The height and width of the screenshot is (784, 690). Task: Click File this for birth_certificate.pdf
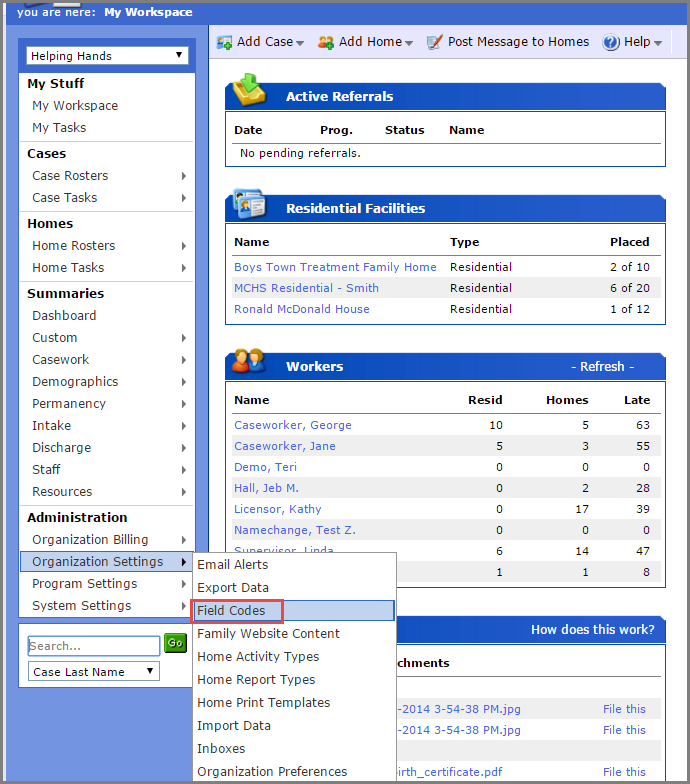coord(624,772)
